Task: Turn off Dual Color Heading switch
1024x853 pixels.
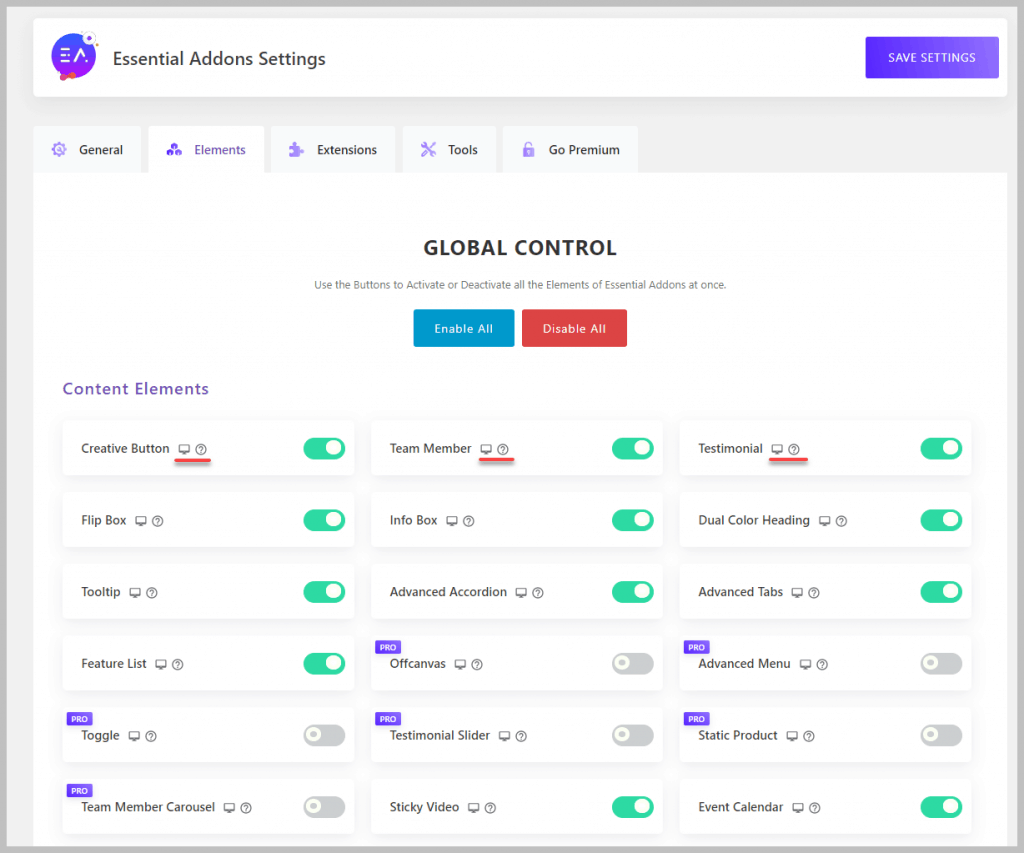Action: pyautogui.click(x=942, y=521)
